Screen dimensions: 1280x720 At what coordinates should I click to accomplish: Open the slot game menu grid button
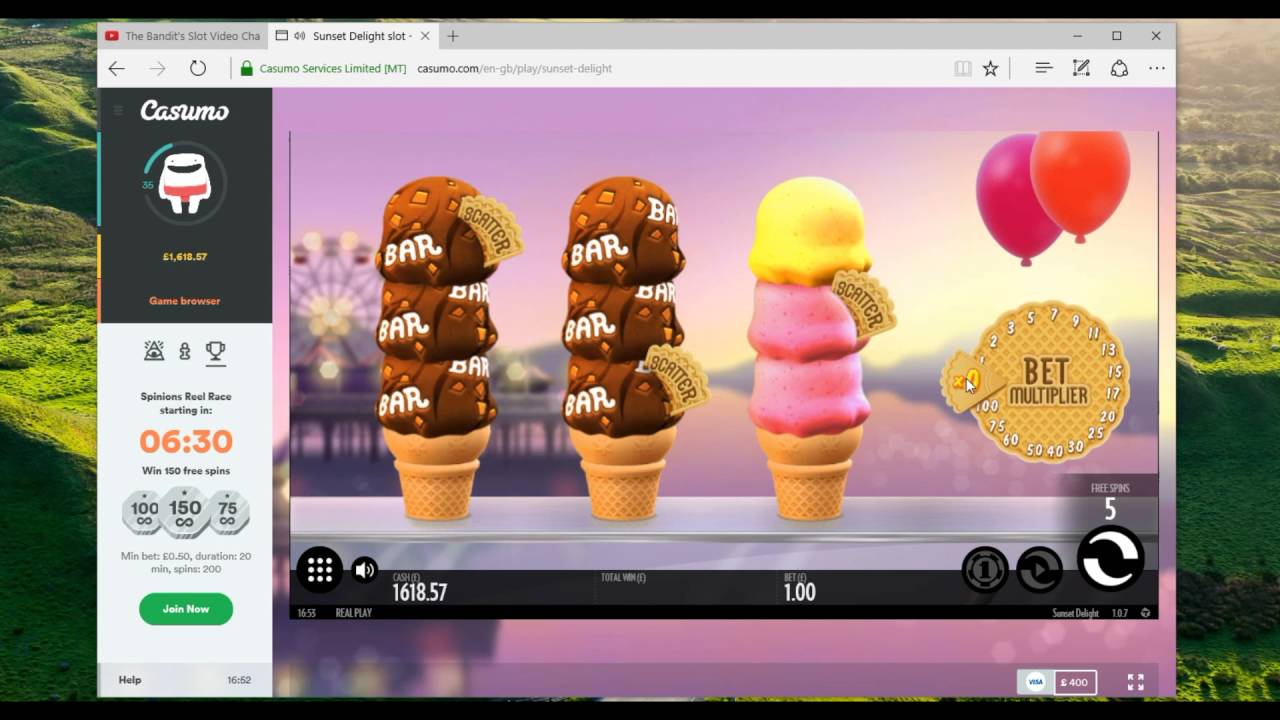tap(319, 570)
